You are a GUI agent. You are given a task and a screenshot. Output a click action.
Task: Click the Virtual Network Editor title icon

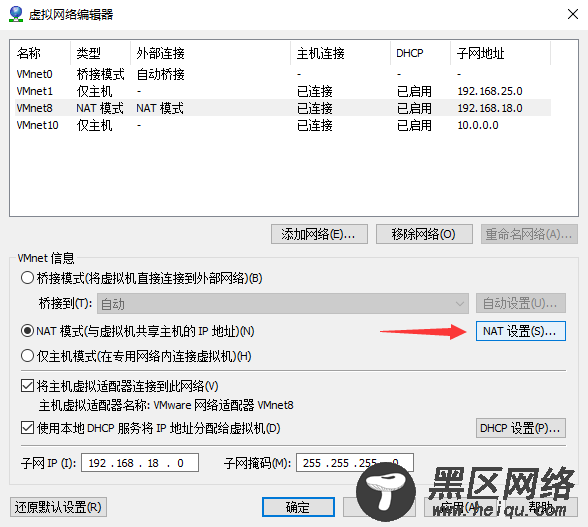[x=16, y=14]
